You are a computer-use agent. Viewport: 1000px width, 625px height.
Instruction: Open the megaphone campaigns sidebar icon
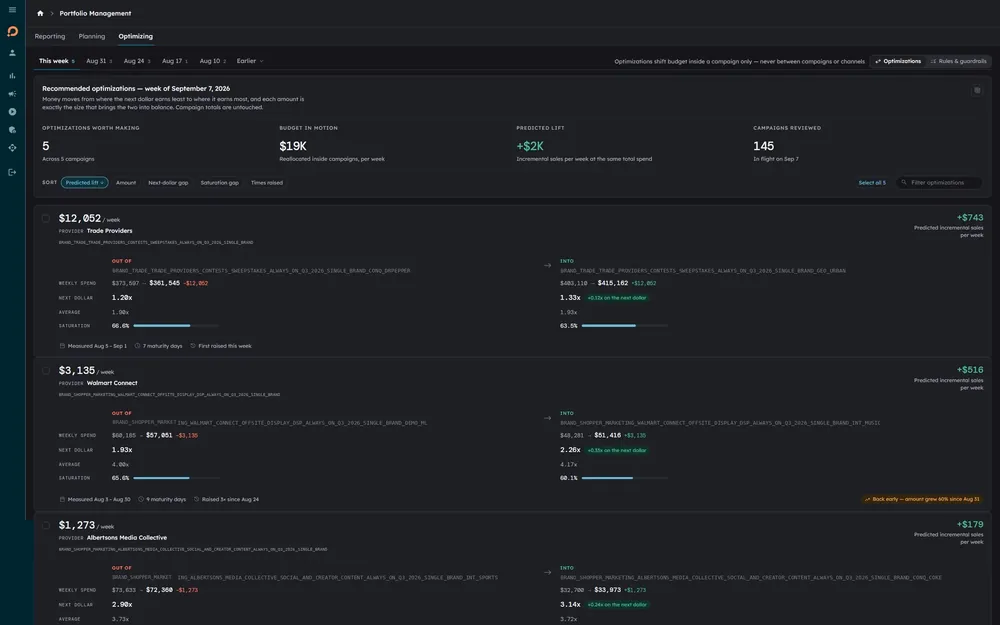(x=12, y=94)
